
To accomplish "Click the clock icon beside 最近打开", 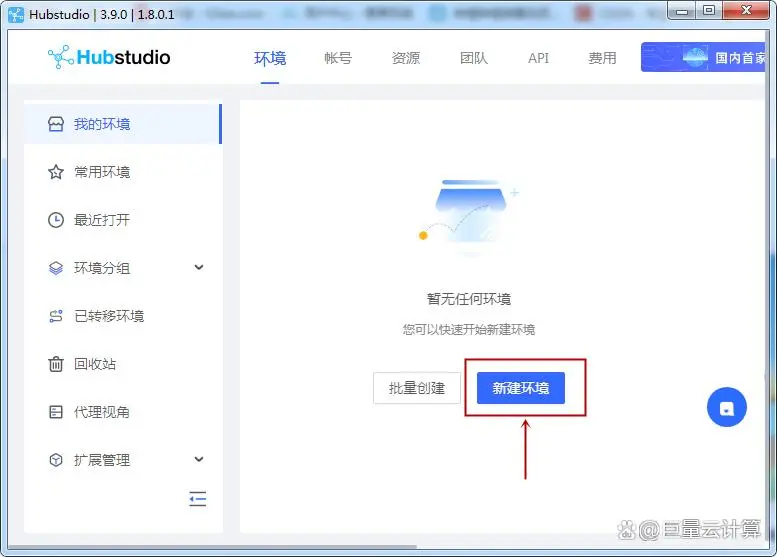I will tap(56, 220).
